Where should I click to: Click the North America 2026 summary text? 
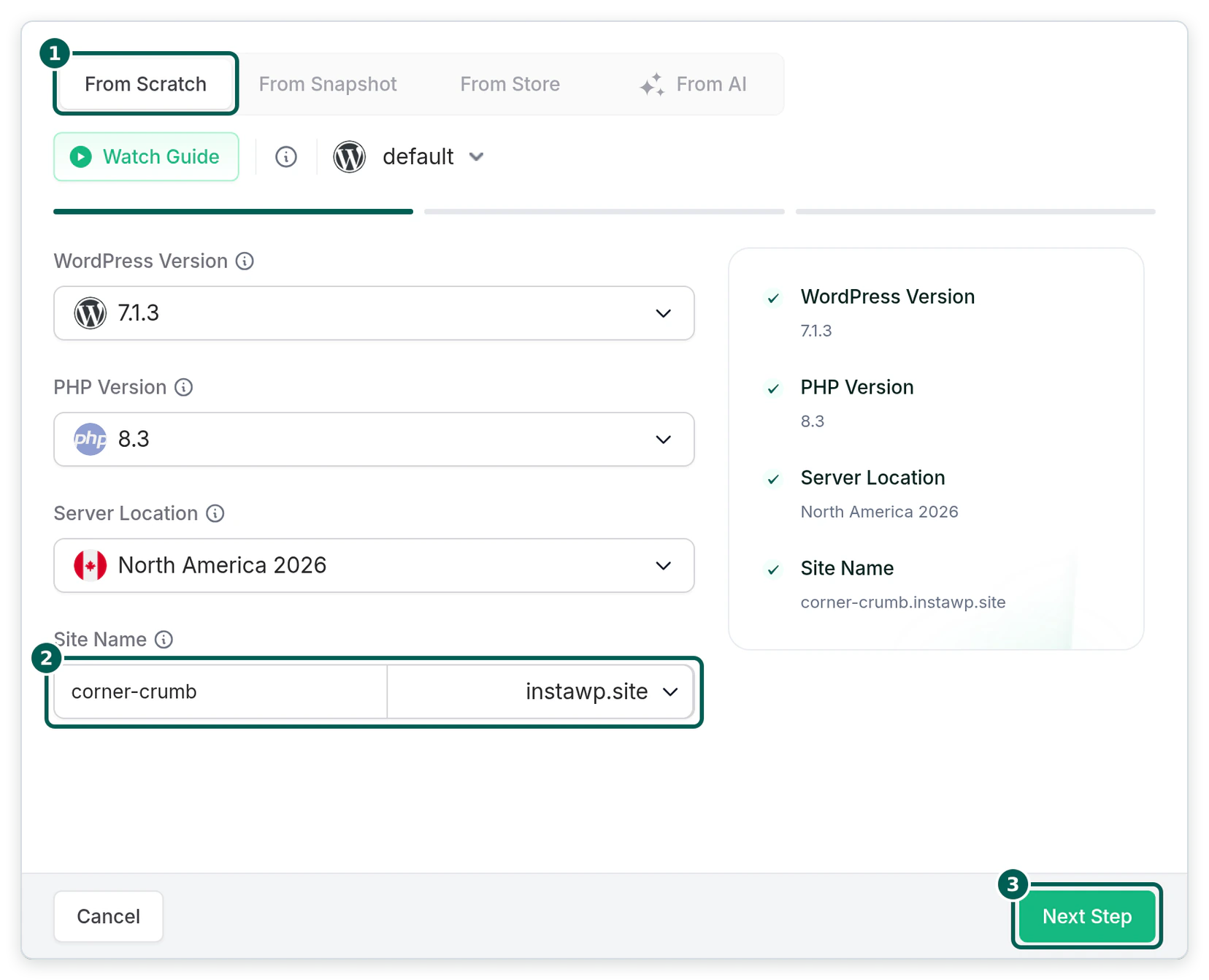point(879,511)
